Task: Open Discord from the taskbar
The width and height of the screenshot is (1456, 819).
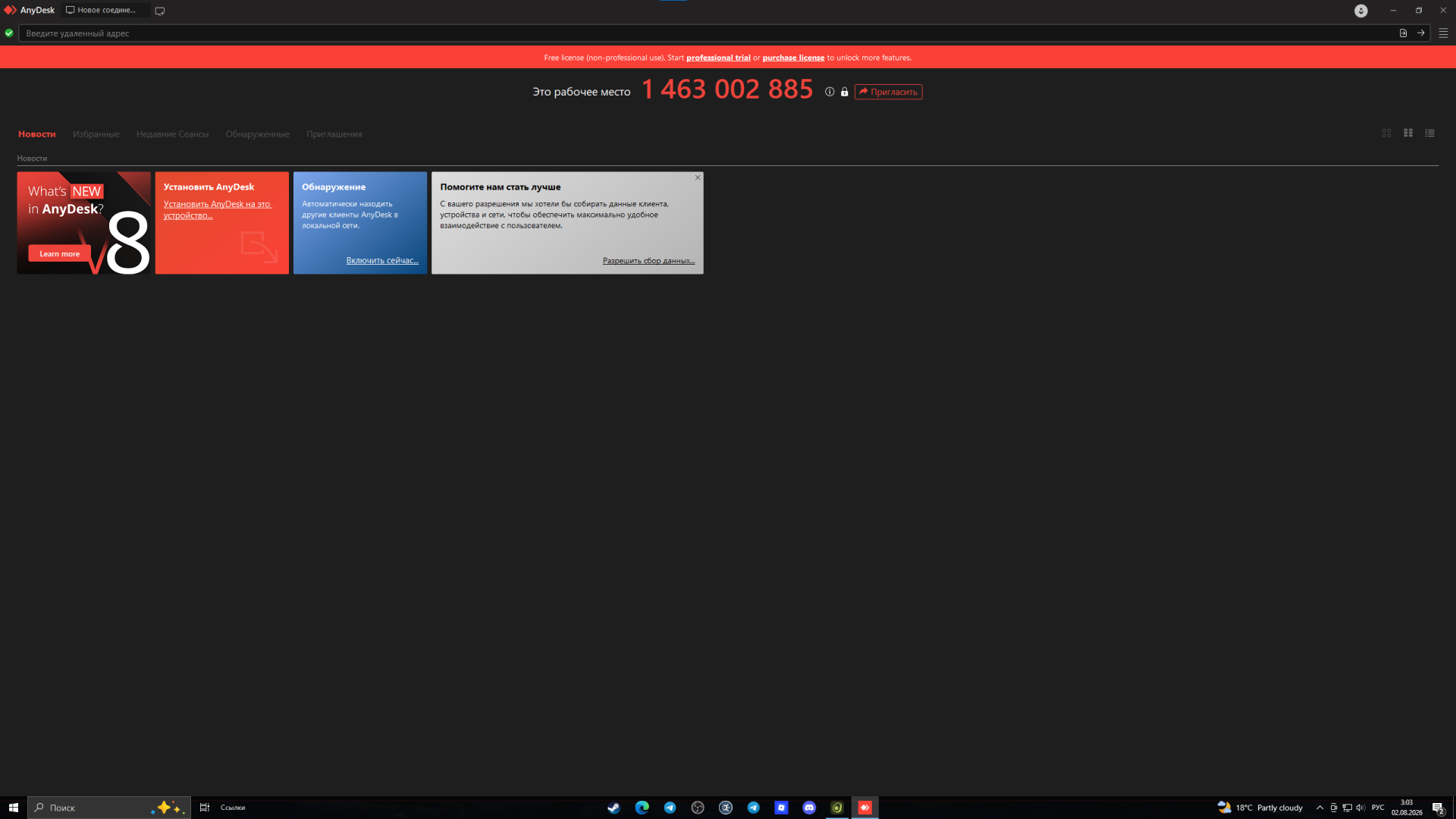Action: tap(809, 808)
